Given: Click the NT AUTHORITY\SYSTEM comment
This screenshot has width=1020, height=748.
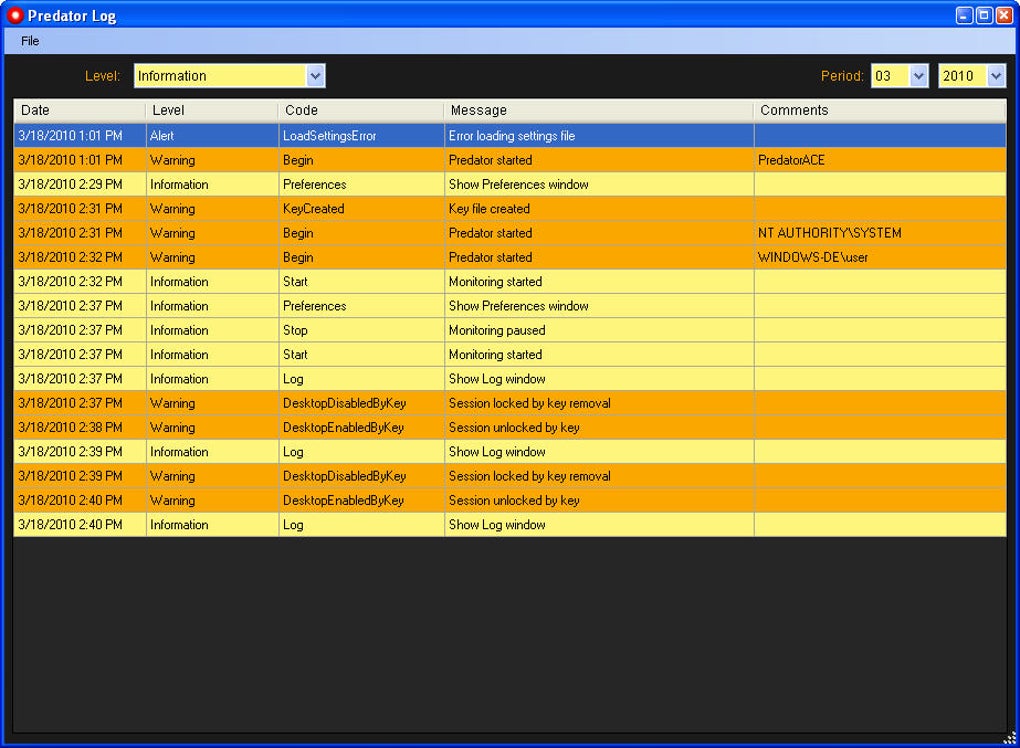Looking at the screenshot, I should (x=880, y=233).
